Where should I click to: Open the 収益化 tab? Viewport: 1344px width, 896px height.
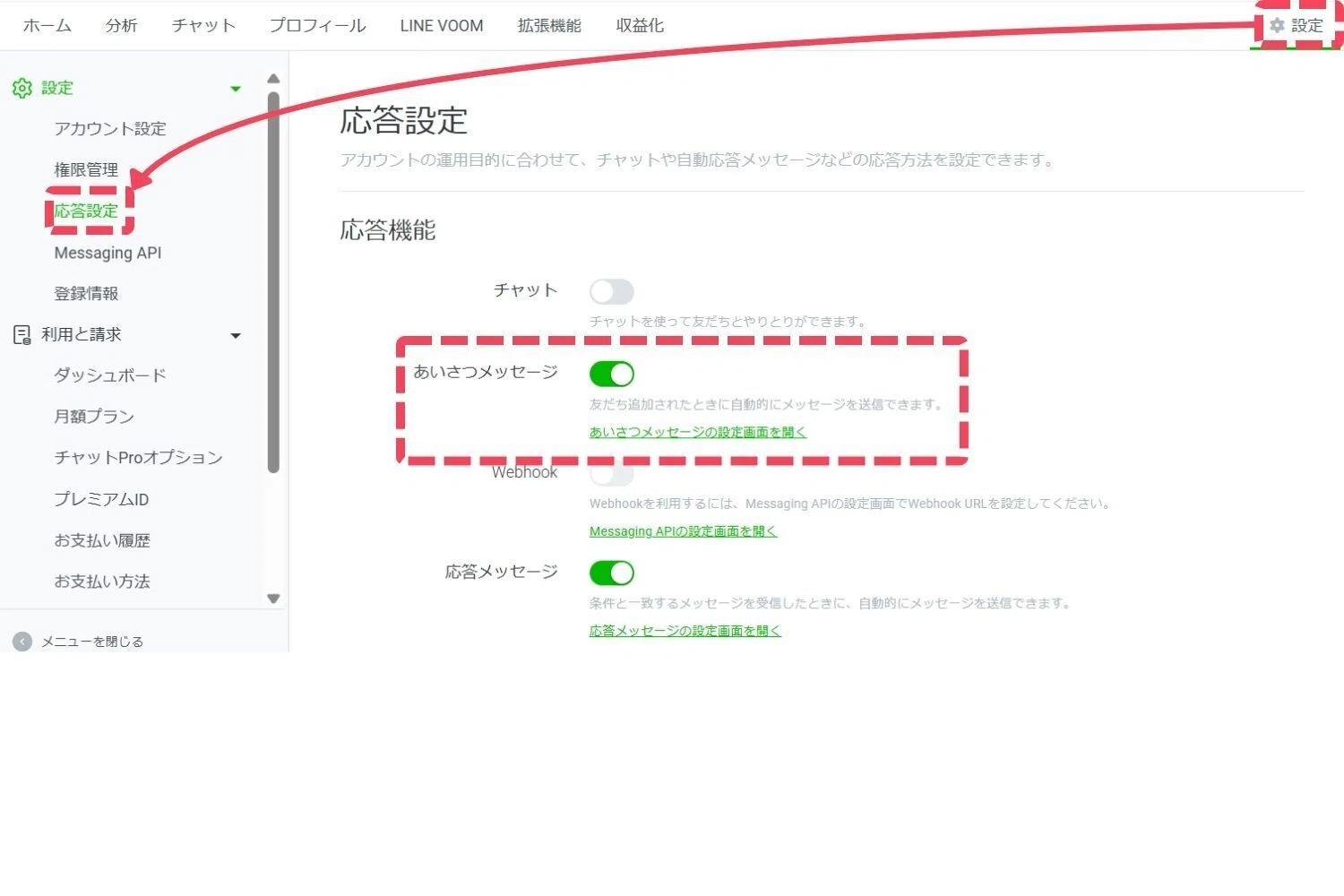click(640, 26)
